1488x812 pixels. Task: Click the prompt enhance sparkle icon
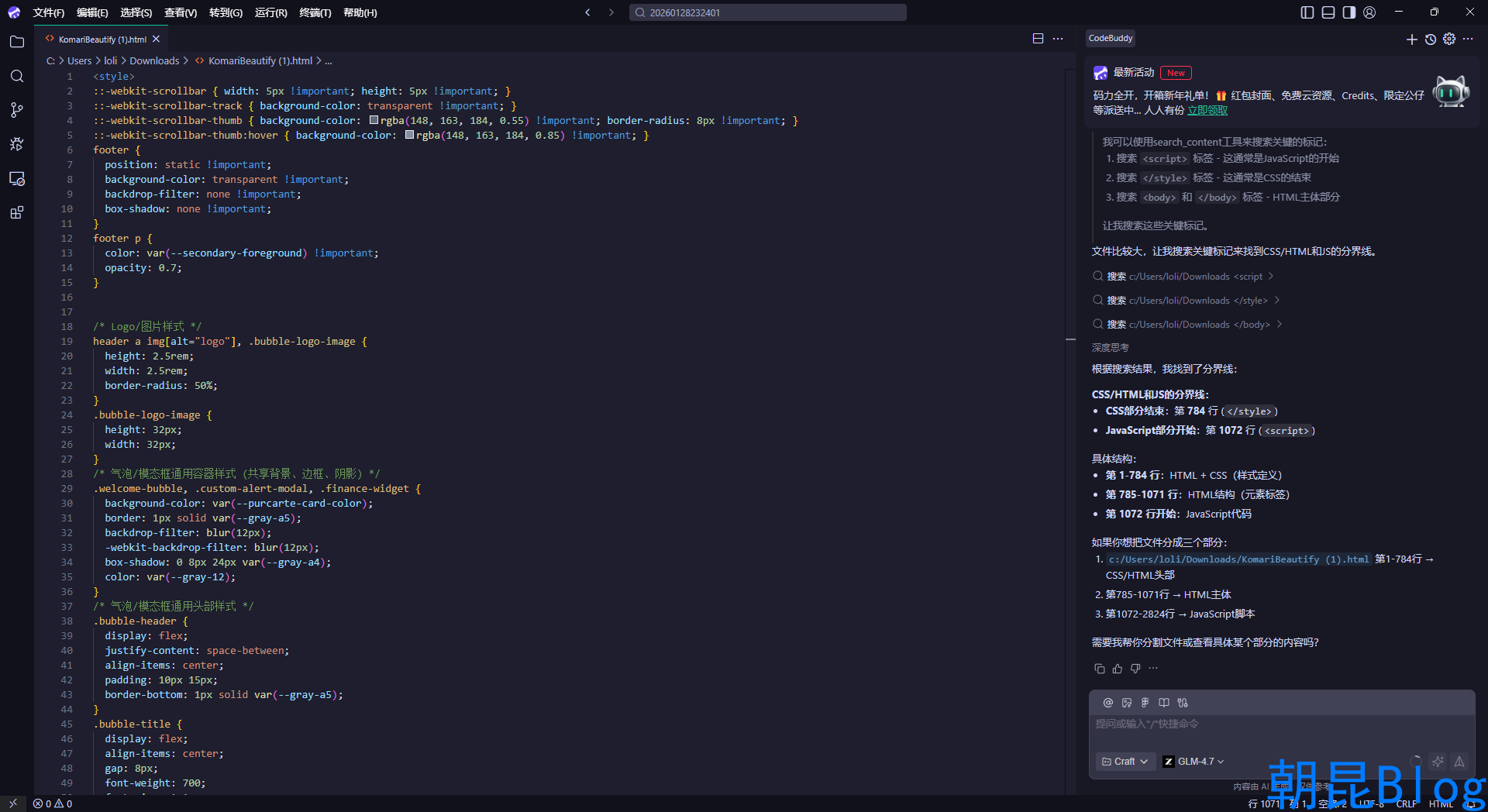(x=1438, y=762)
